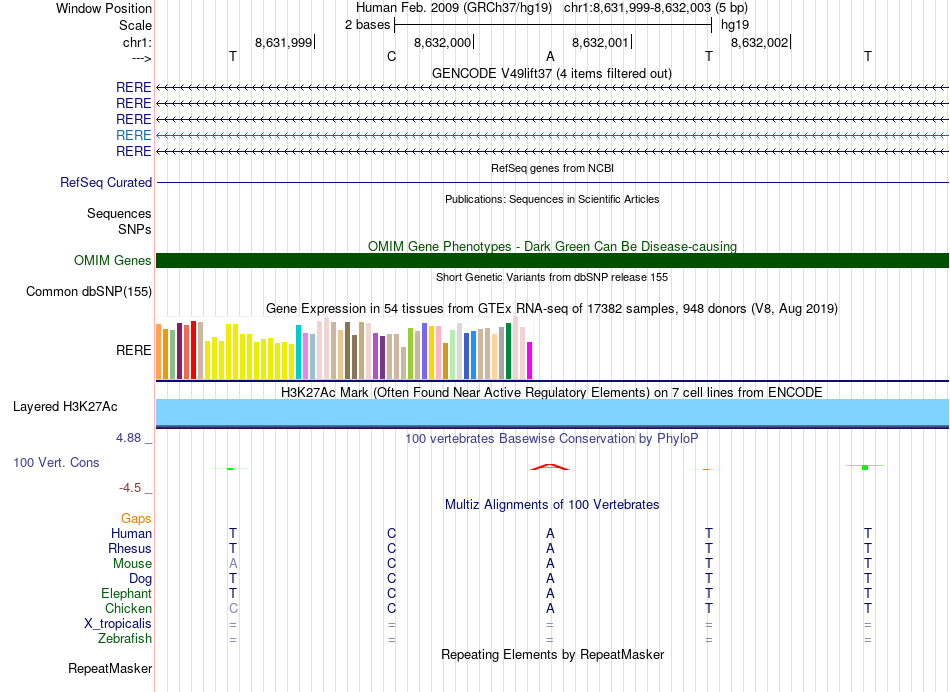Click the chr1: ruler label
950x692 pixels.
pyautogui.click(x=137, y=42)
